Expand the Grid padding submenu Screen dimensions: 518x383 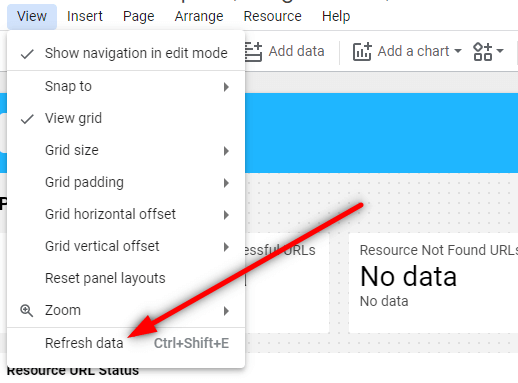pos(126,182)
